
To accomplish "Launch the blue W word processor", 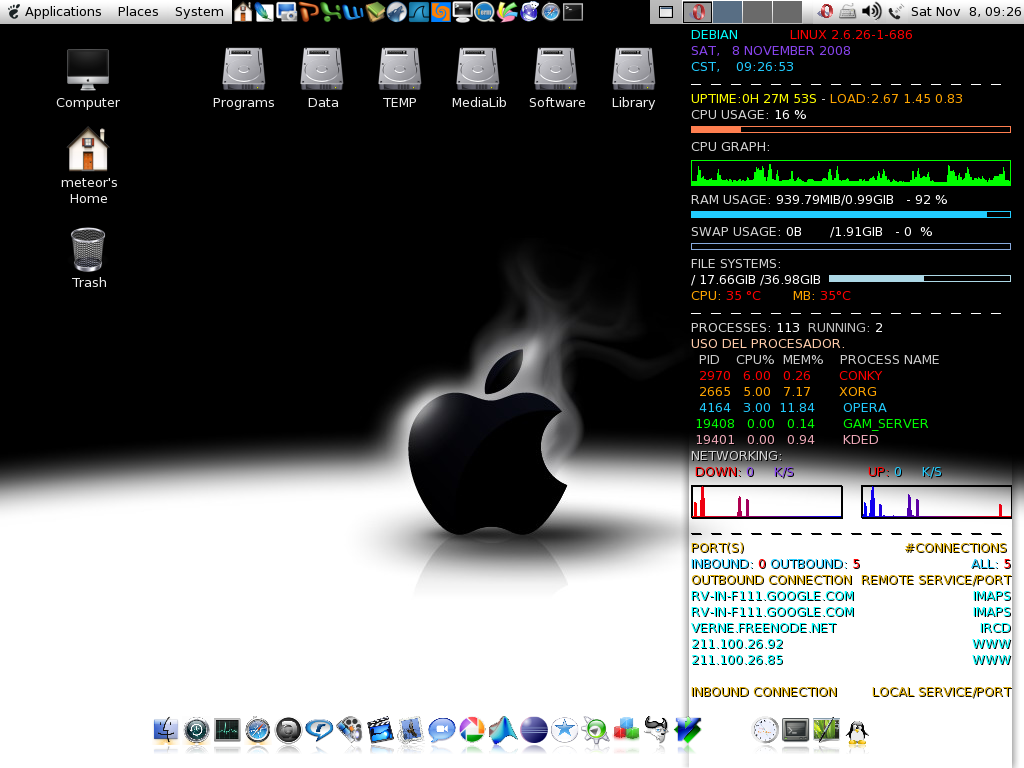I will pyautogui.click(x=353, y=12).
